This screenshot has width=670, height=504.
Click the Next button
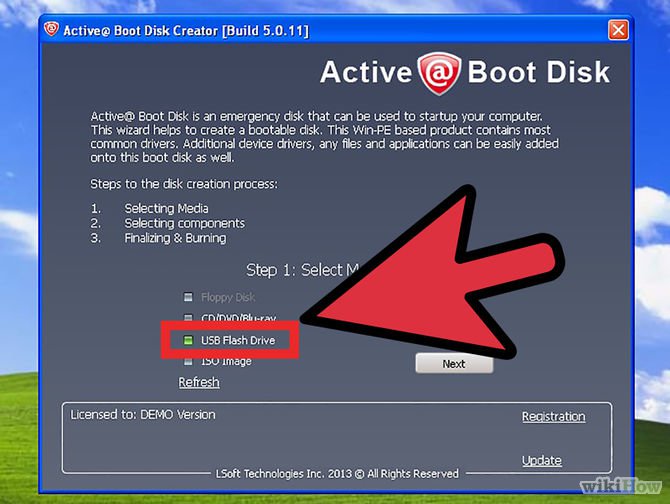(x=454, y=364)
